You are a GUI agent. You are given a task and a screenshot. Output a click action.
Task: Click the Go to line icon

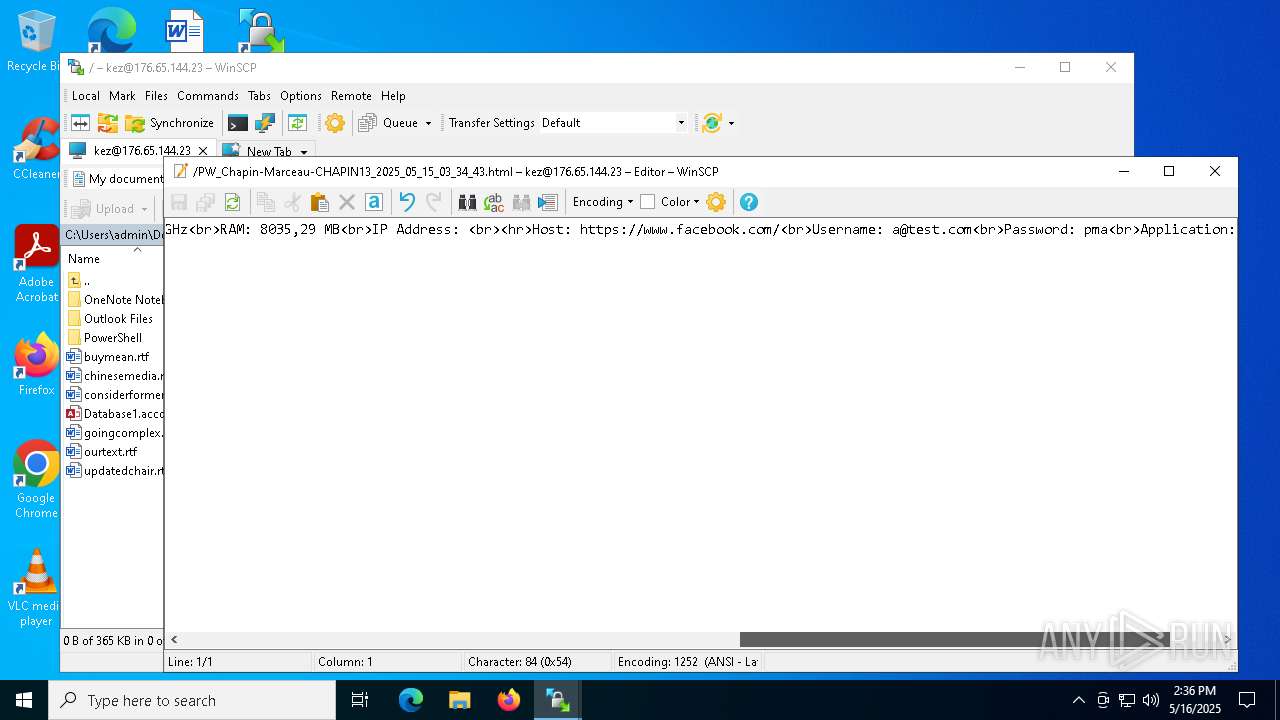547,202
